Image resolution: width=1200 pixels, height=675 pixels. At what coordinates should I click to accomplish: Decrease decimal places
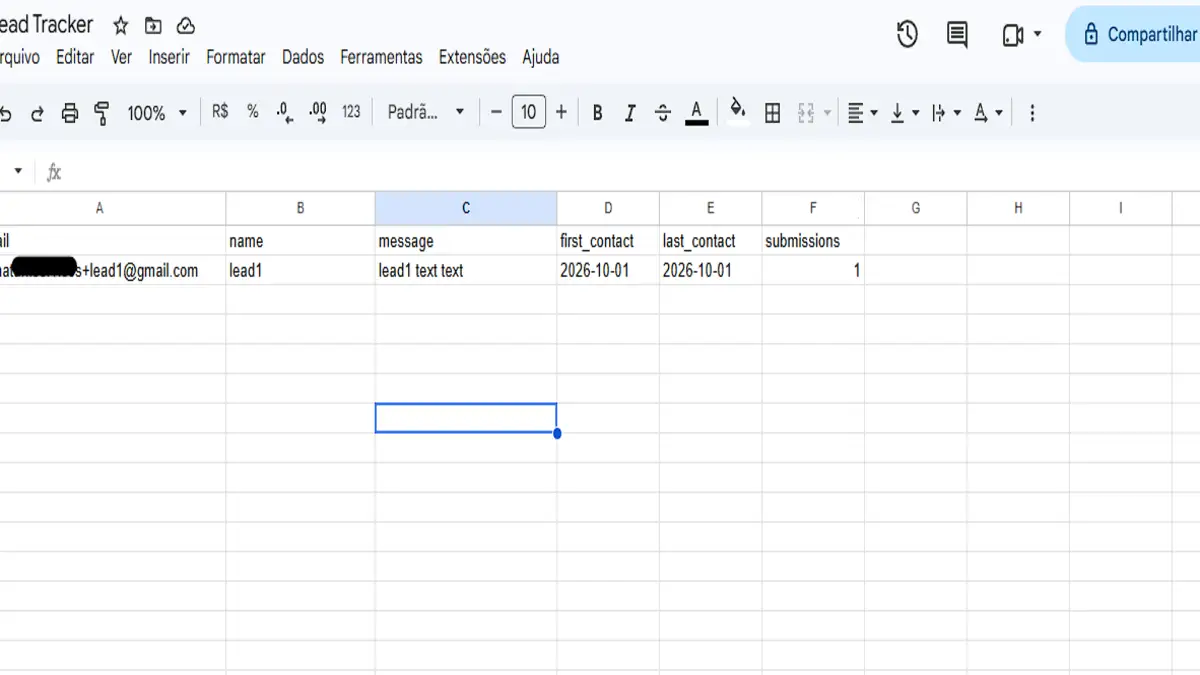tap(285, 113)
